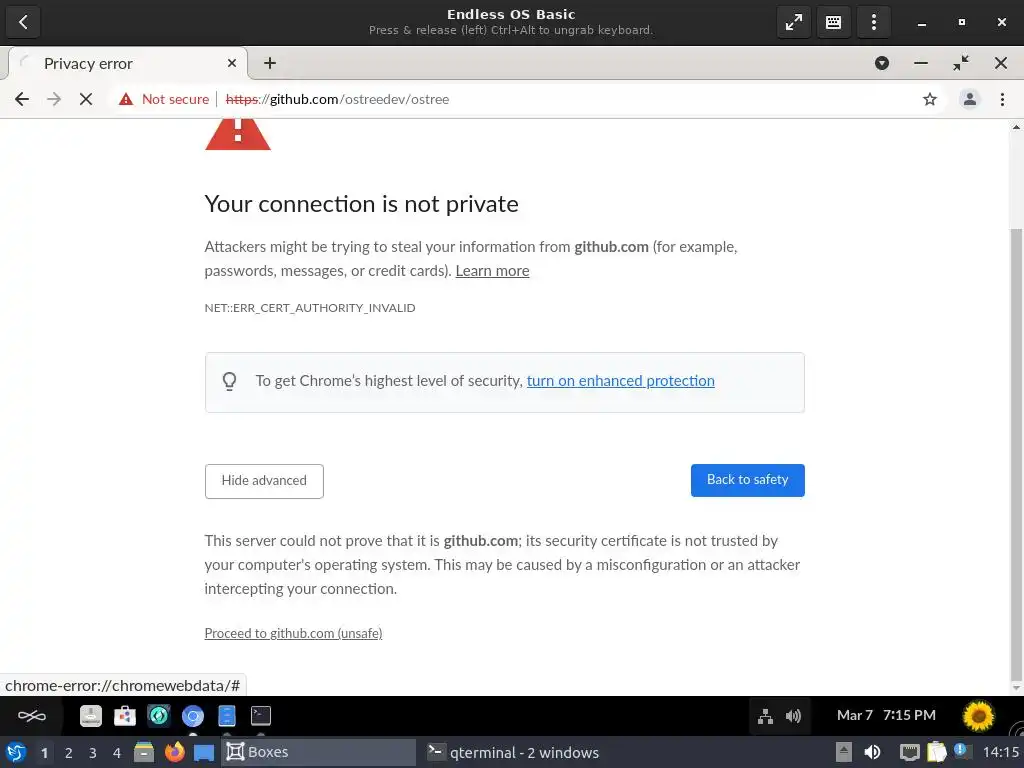Navigate back in Chrome
This screenshot has height=768, width=1024.
click(x=22, y=99)
